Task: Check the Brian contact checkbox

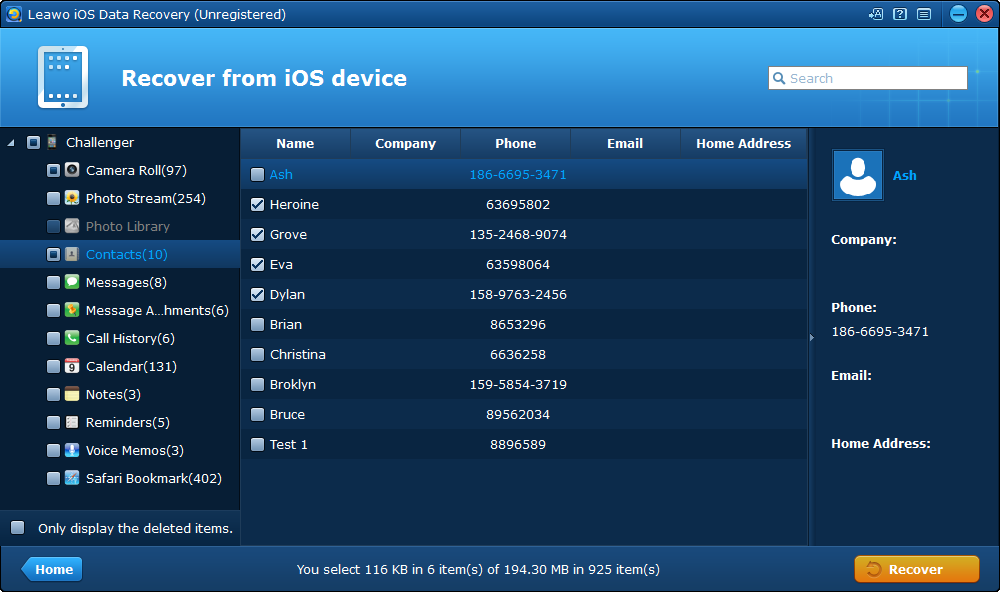Action: (258, 325)
